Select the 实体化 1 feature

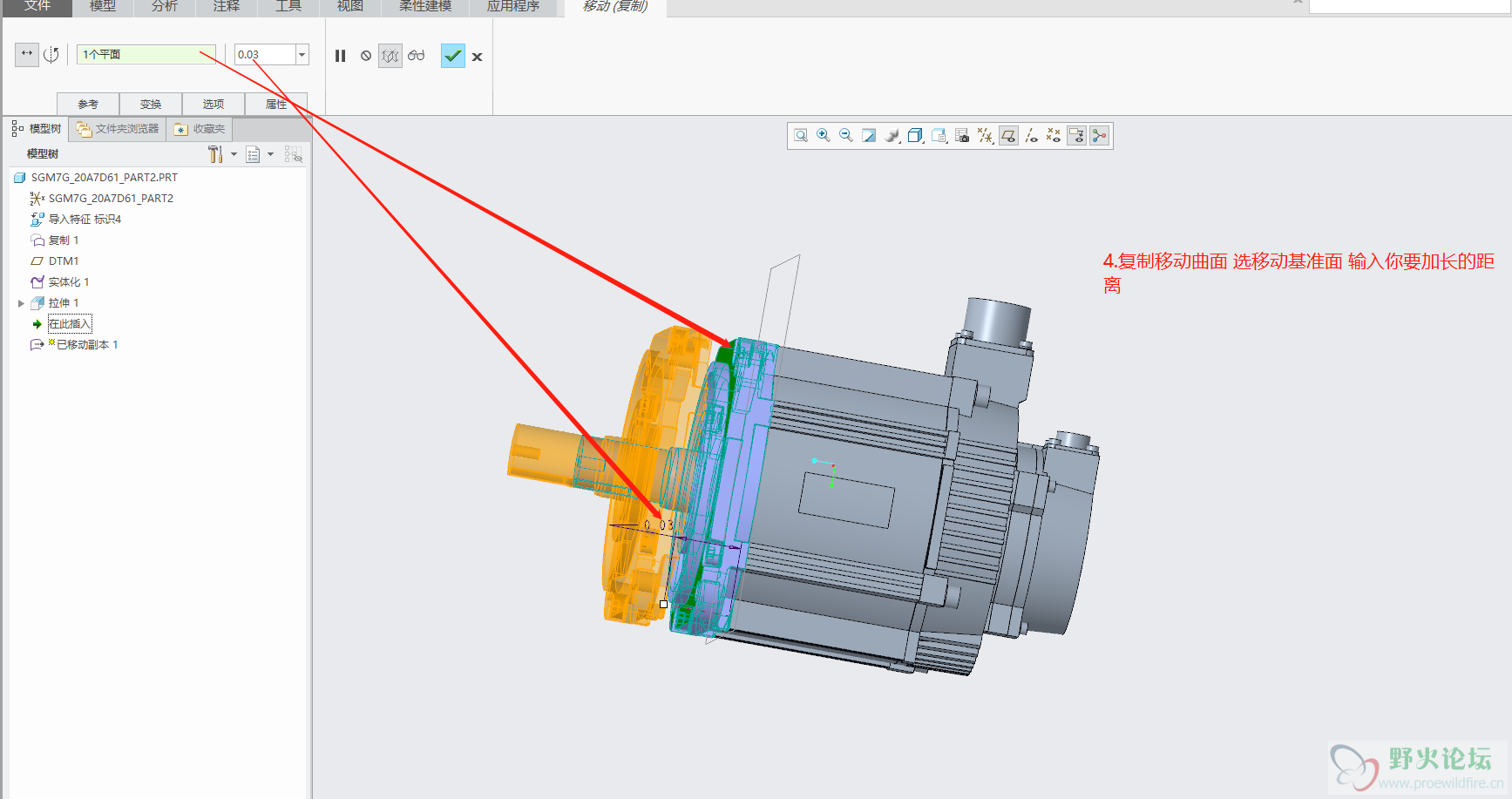click(60, 281)
